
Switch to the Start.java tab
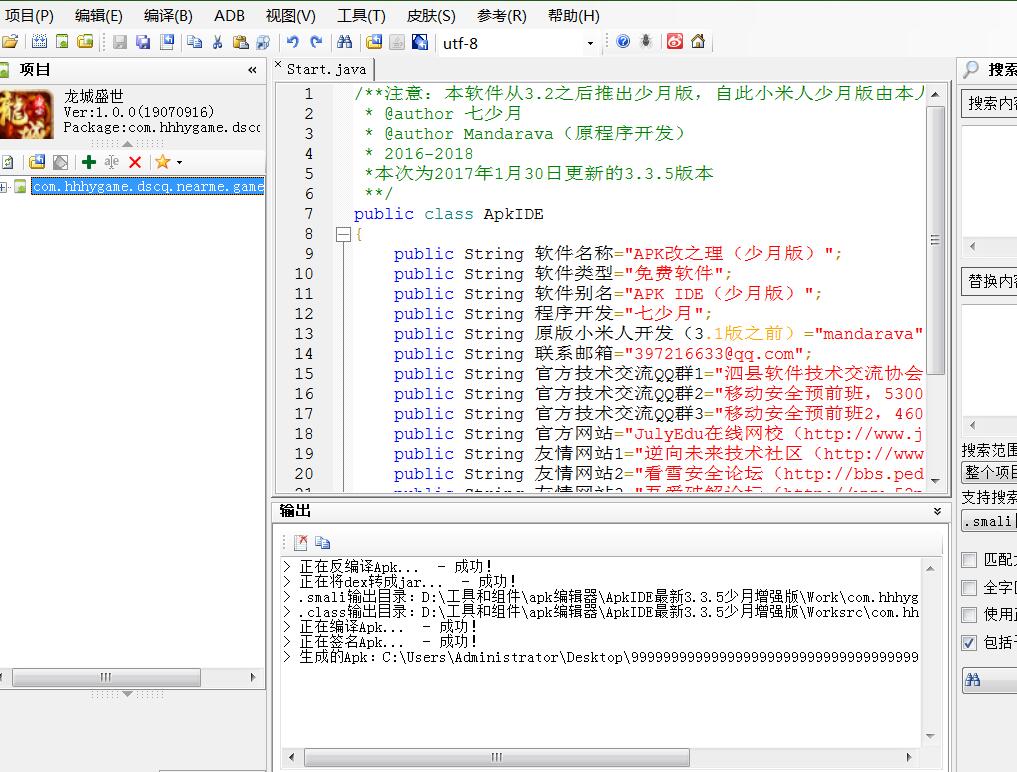pyautogui.click(x=326, y=69)
